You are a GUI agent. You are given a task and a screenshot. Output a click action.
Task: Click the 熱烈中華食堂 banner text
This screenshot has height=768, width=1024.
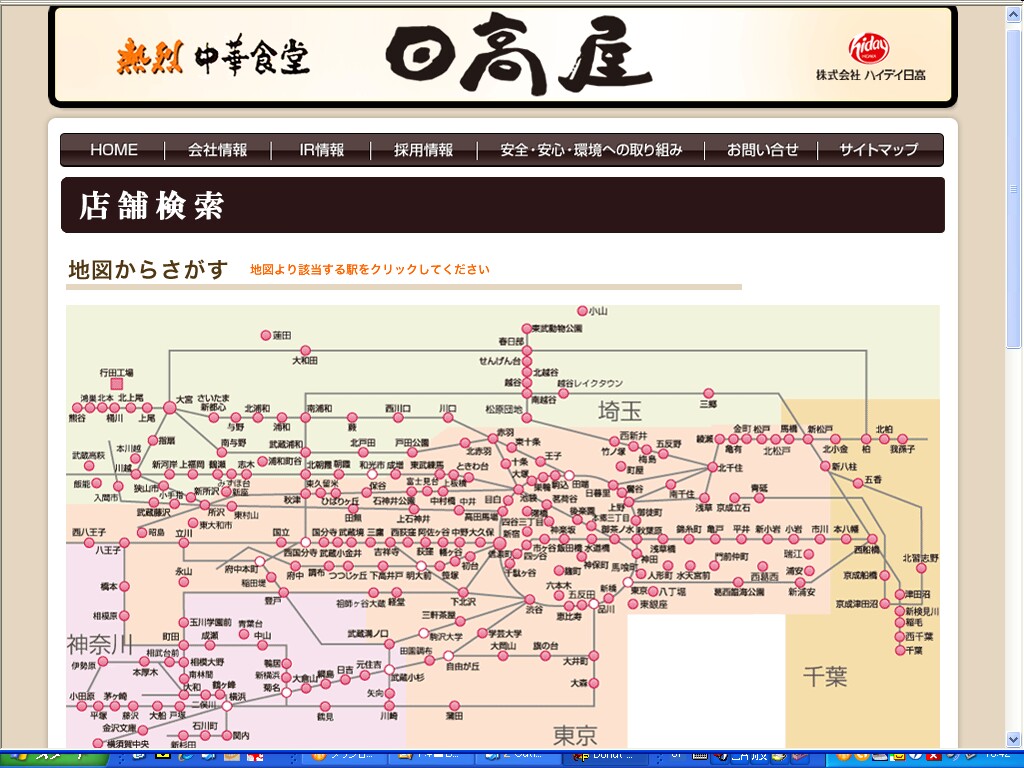click(213, 56)
